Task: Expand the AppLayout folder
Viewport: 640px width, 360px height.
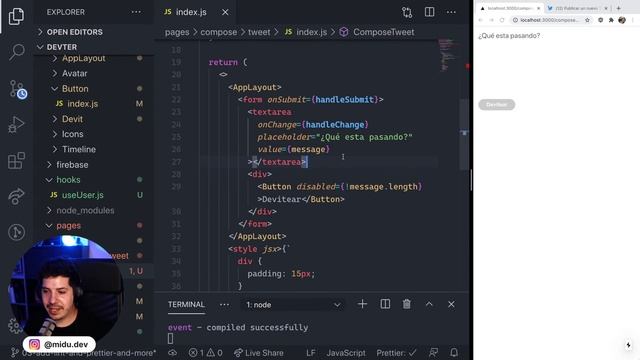Action: coord(84,58)
